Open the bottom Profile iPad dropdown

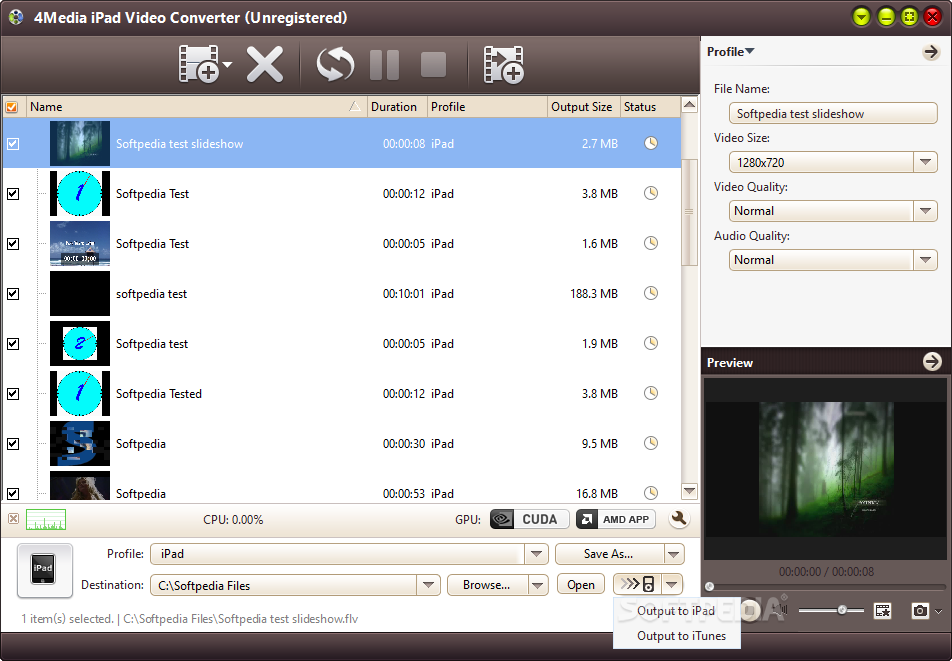(x=536, y=554)
